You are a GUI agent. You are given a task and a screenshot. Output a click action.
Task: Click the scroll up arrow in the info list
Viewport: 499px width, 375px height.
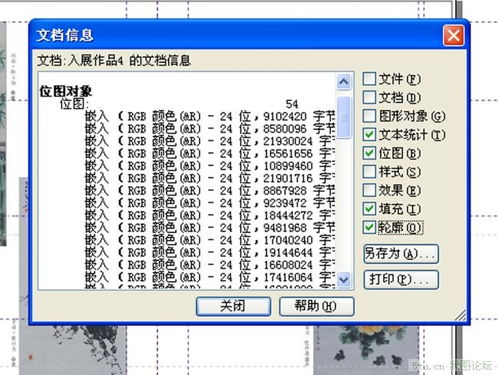point(344,82)
